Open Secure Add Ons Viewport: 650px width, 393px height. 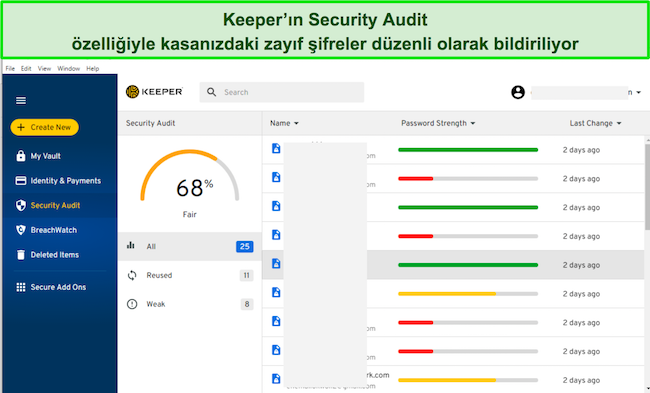point(58,287)
